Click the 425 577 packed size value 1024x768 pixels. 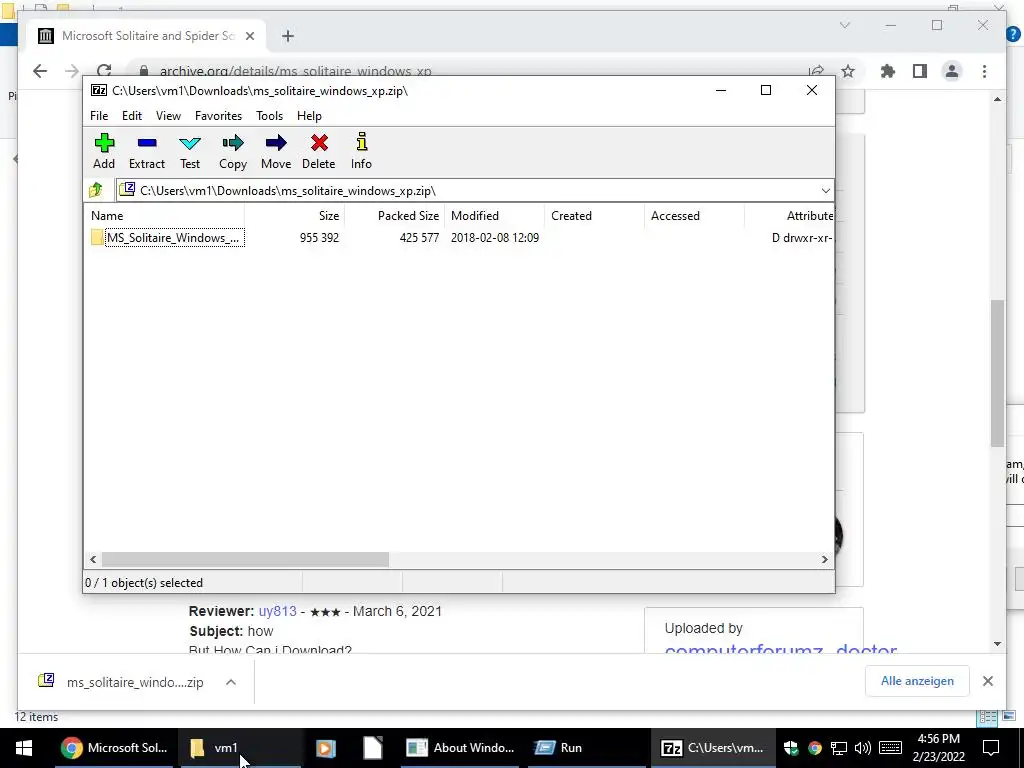(x=419, y=238)
